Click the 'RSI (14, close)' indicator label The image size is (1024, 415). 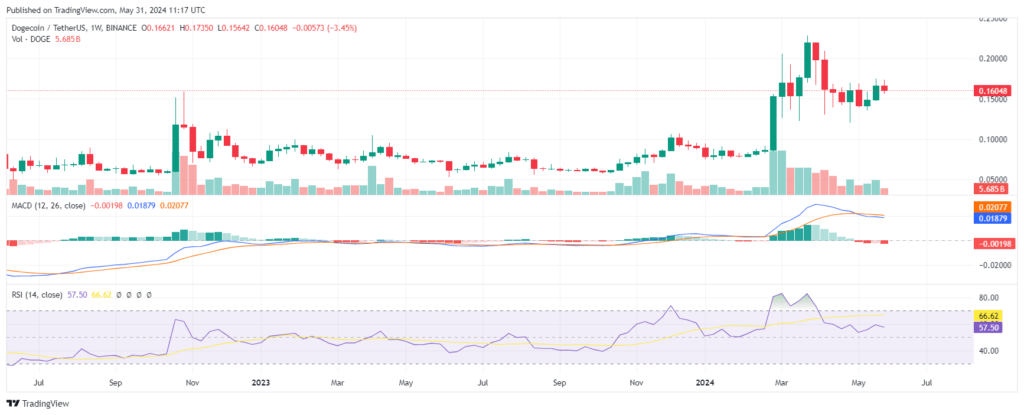tap(37, 295)
